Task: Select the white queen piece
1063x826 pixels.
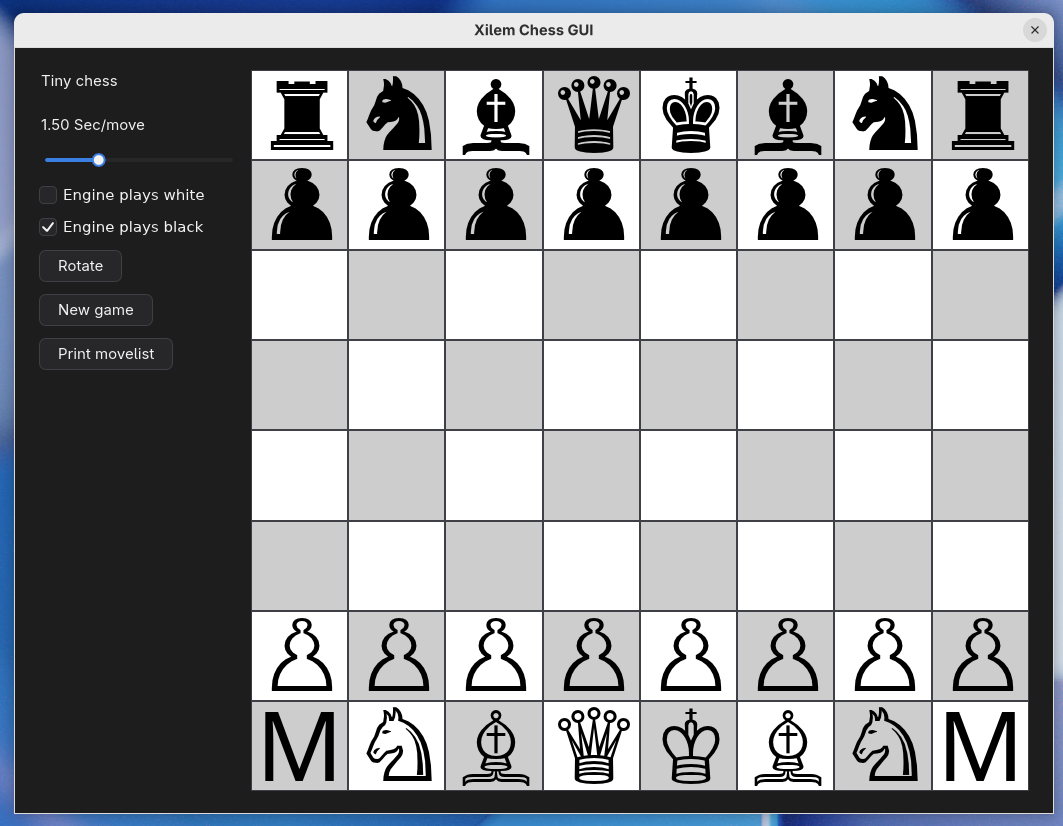Action: tap(592, 746)
